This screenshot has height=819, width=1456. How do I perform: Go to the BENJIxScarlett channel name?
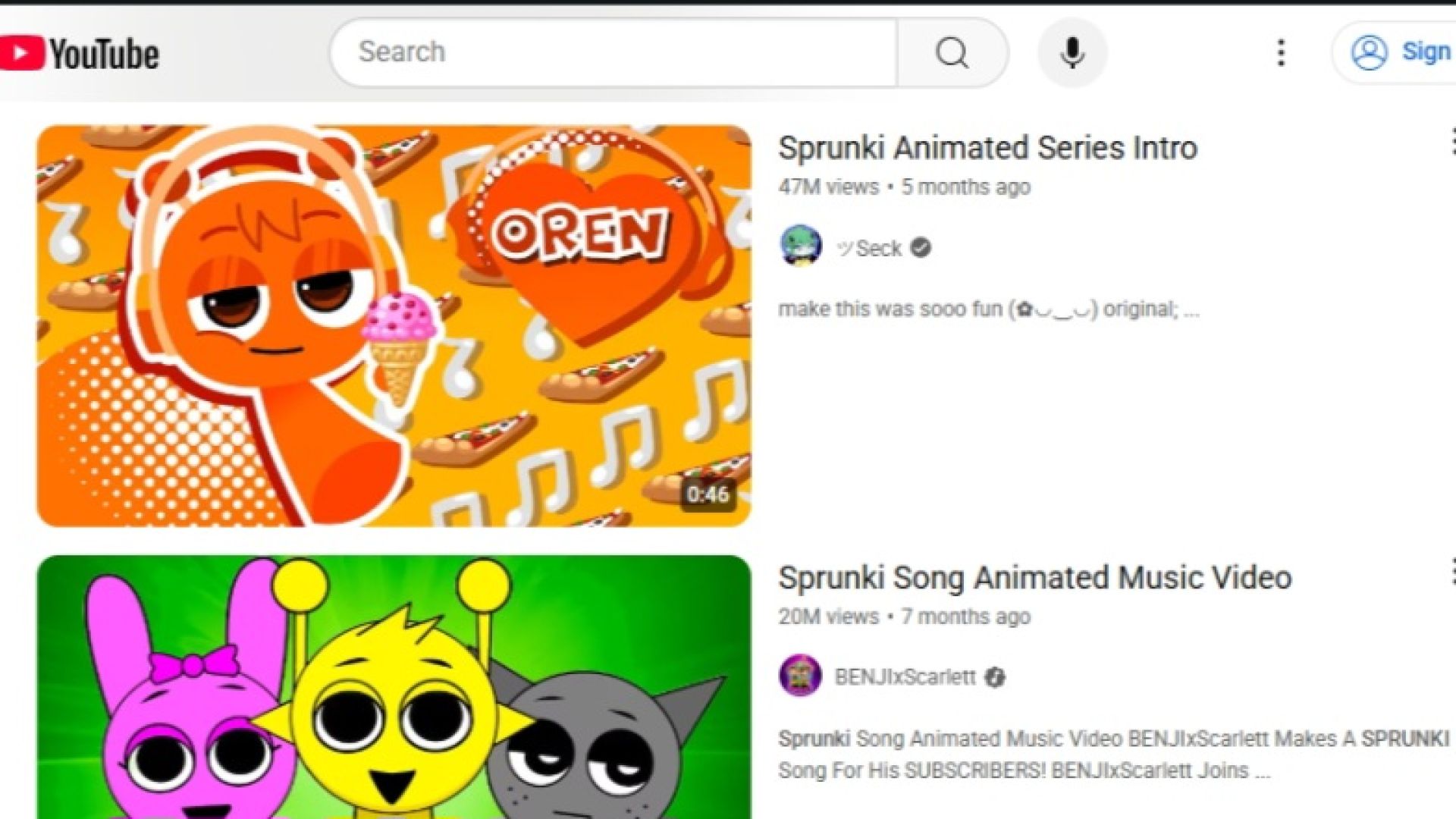tap(905, 676)
